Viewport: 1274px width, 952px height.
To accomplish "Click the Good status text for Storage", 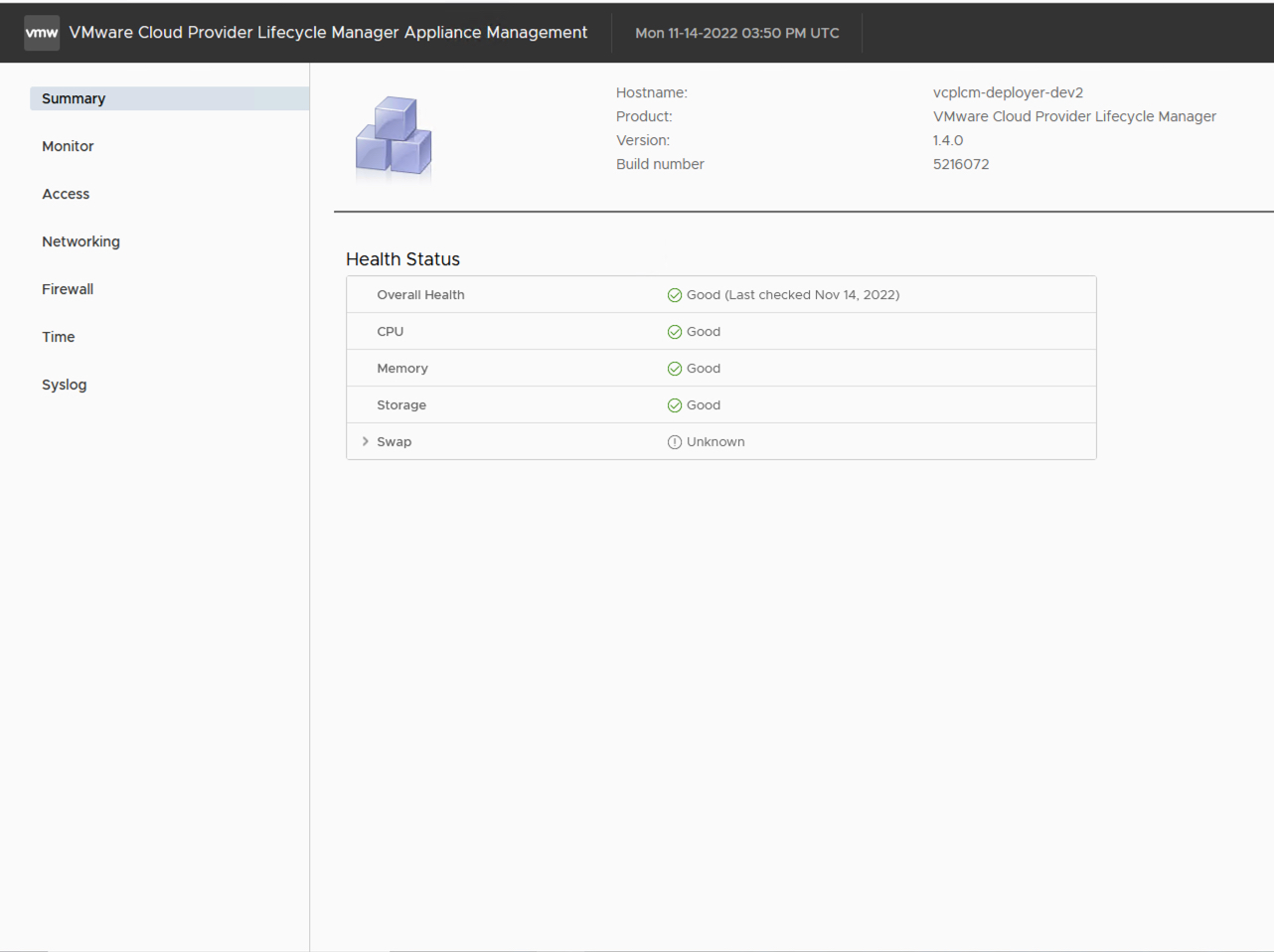I will (704, 405).
